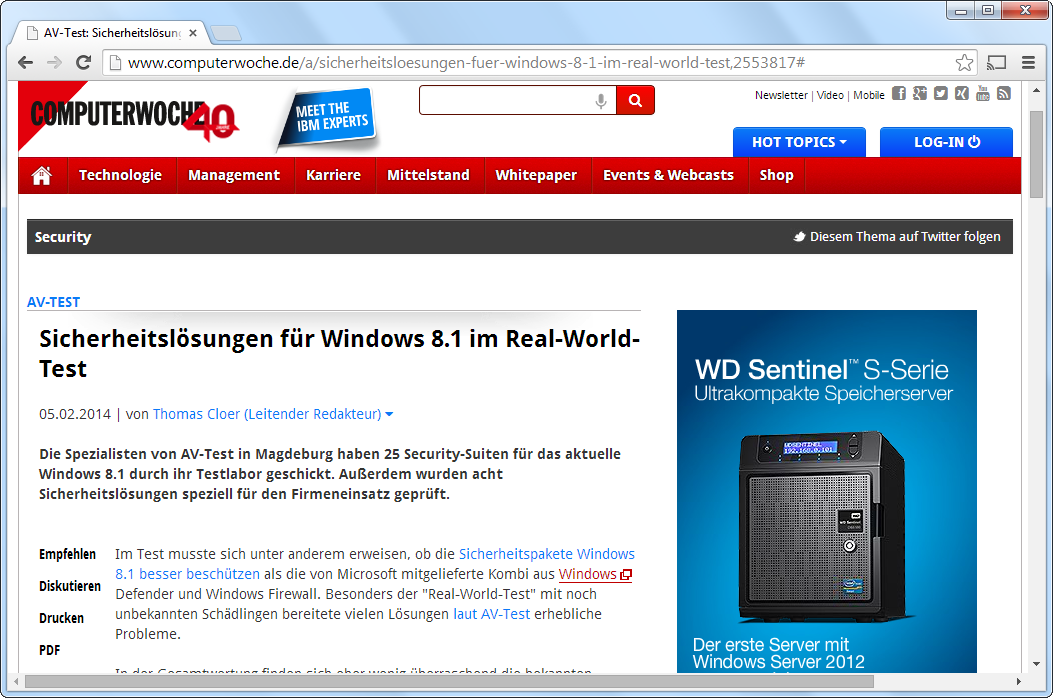Expand the author Thomas Cloer dropdown arrow

pos(389,414)
